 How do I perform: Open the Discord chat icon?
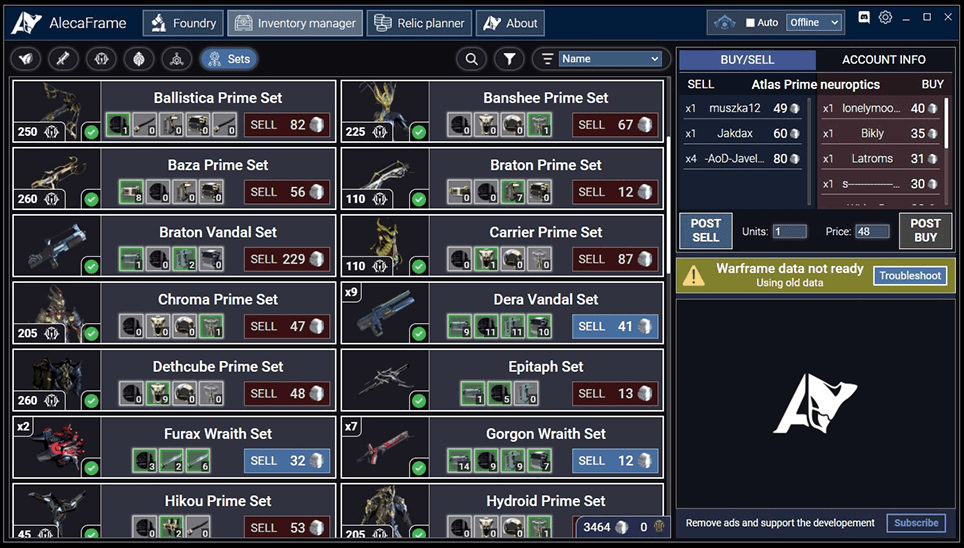pos(864,17)
